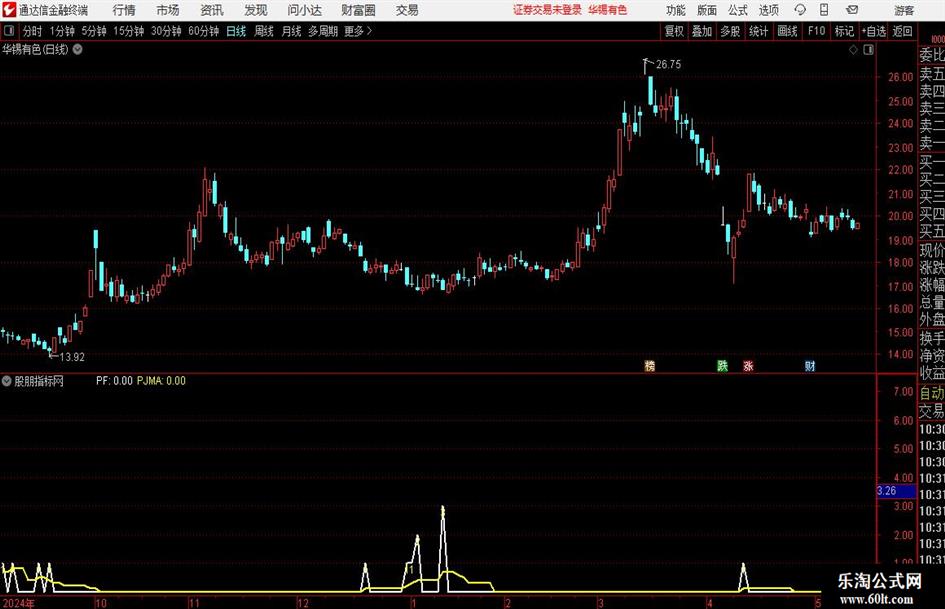The image size is (945, 609).
Task: Switch to the 分时 period tab
Action: [x=33, y=31]
